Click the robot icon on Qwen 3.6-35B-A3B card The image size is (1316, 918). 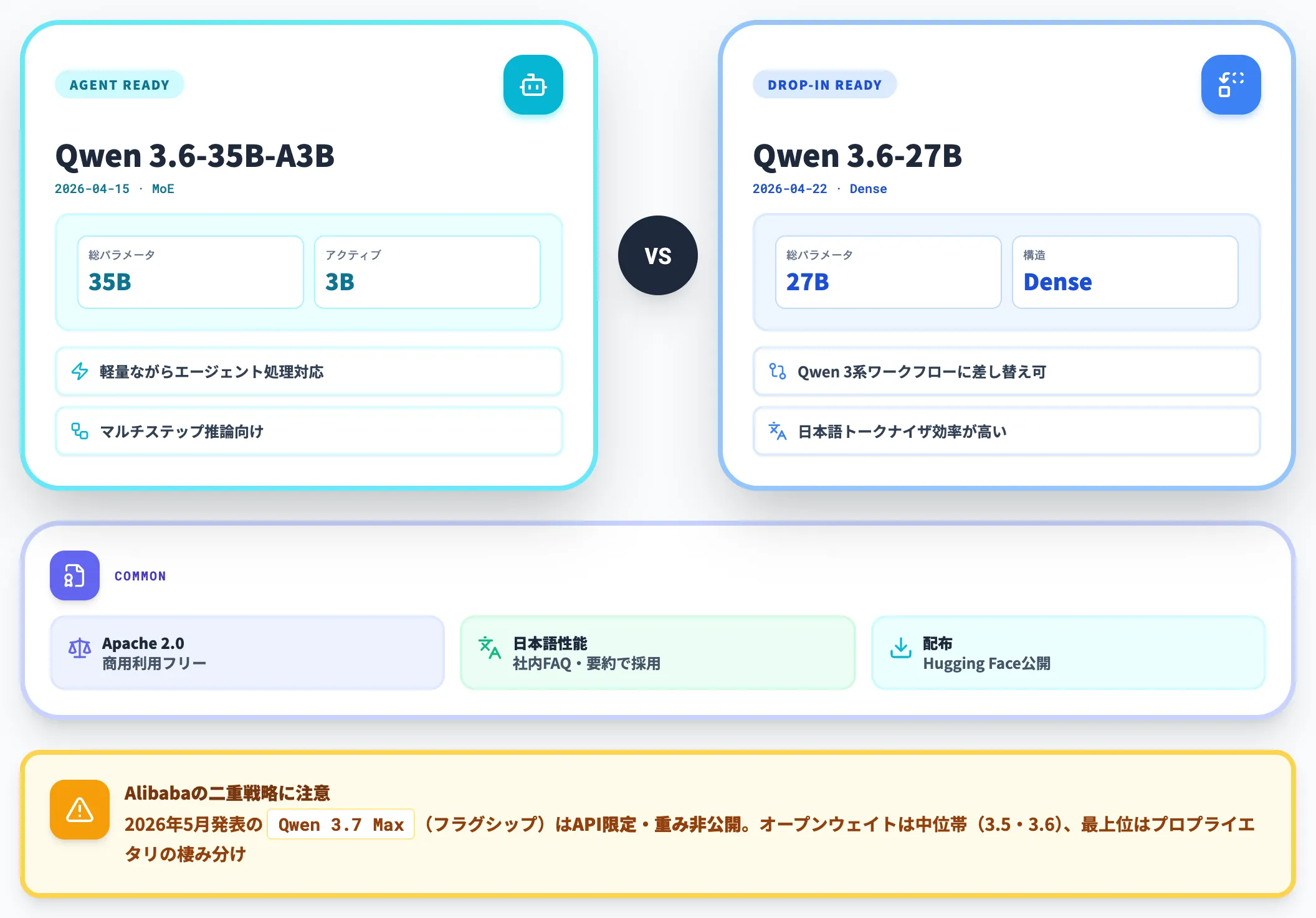[x=533, y=85]
